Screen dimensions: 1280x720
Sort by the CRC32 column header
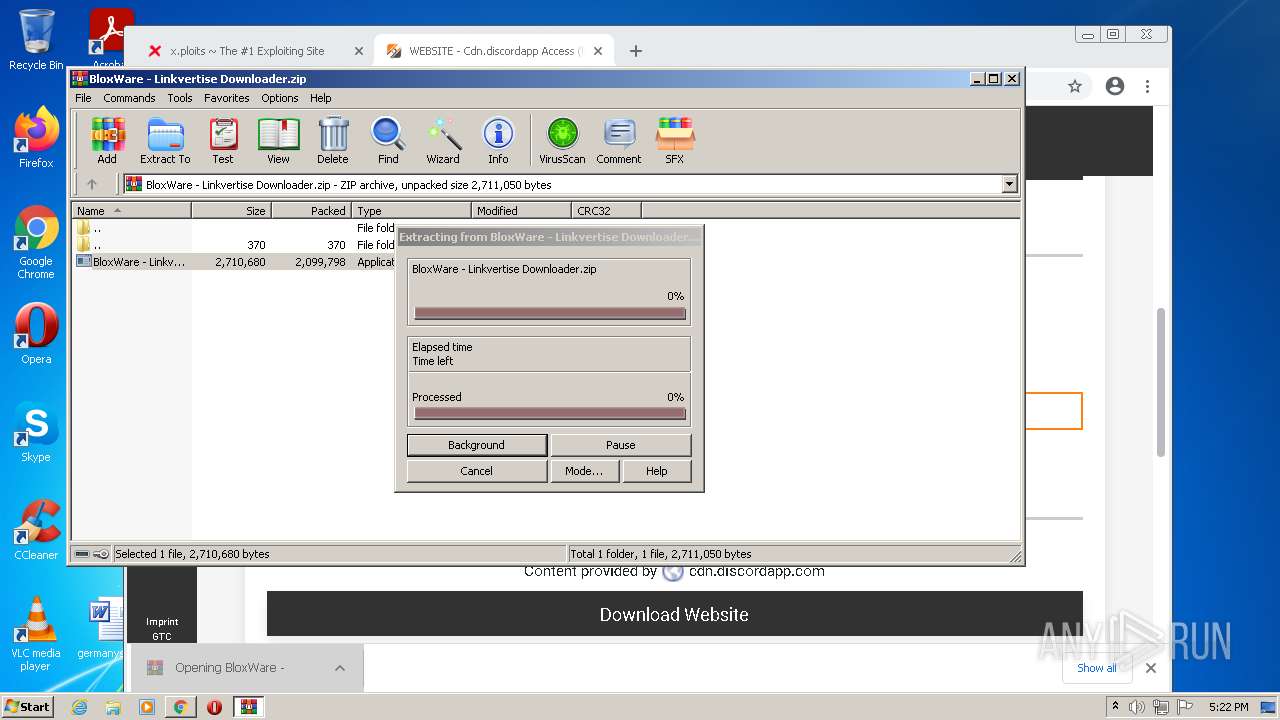point(607,210)
